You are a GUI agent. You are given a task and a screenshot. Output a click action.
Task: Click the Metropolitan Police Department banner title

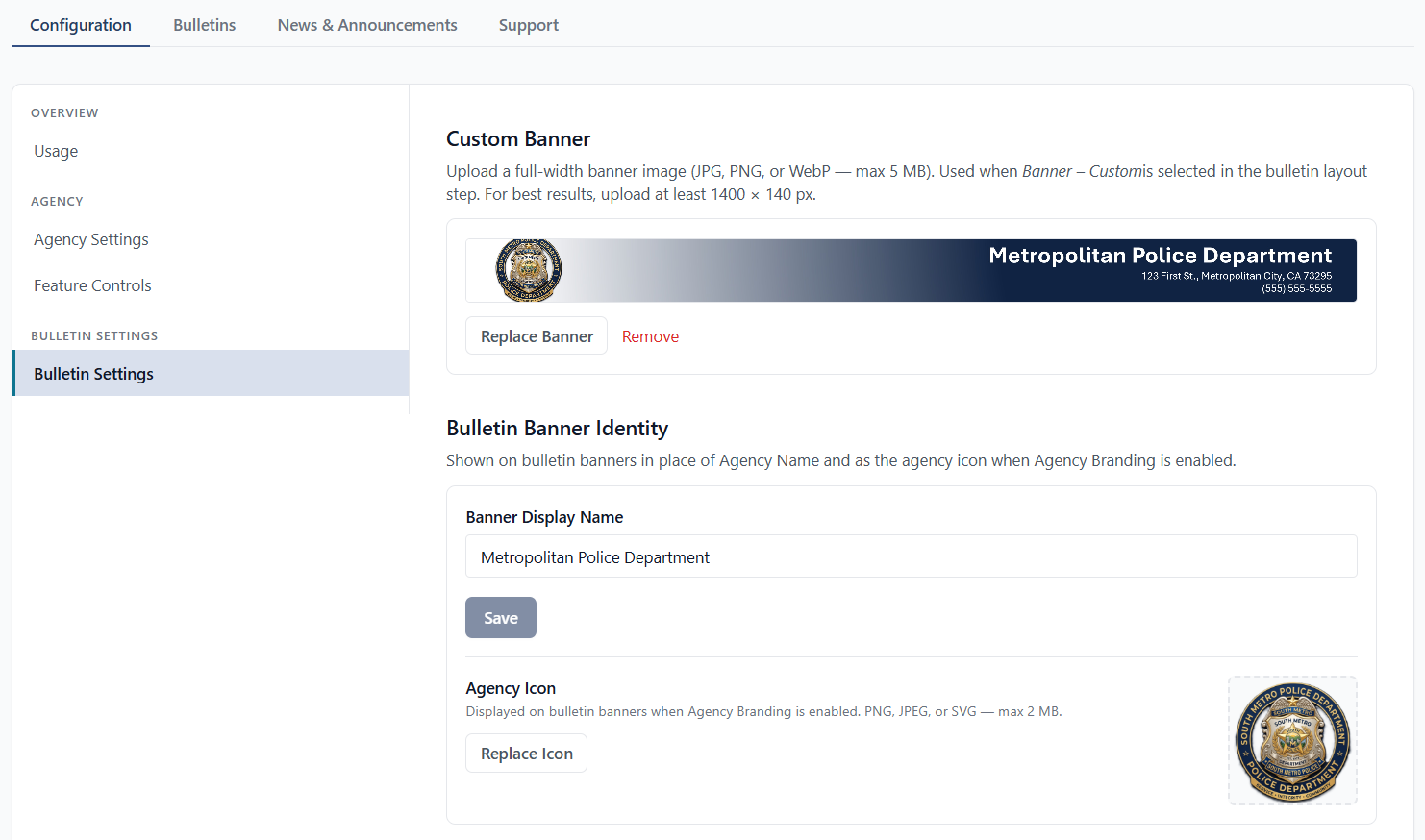[x=1161, y=256]
